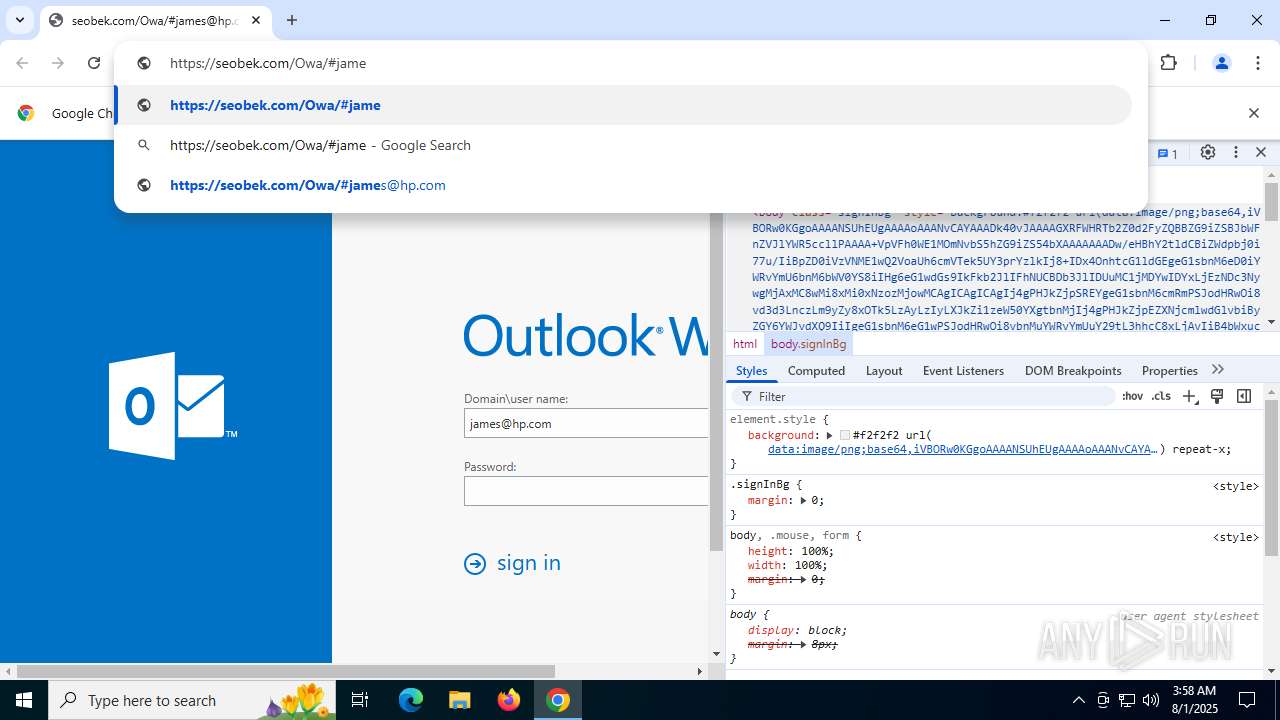Reload the page with the refresh icon
Image resolution: width=1280 pixels, height=720 pixels.
point(94,63)
